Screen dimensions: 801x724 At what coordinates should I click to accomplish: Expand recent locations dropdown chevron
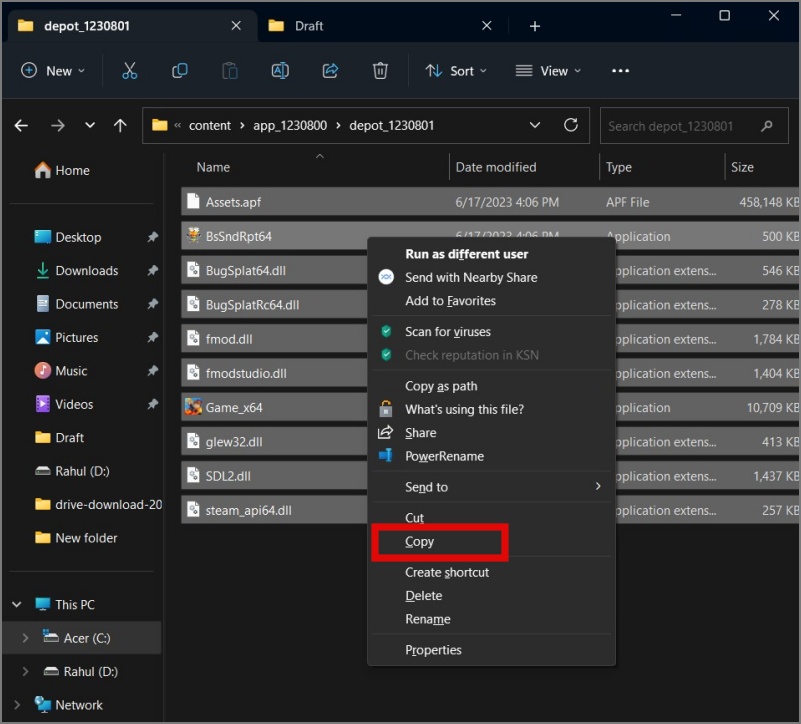click(x=90, y=125)
